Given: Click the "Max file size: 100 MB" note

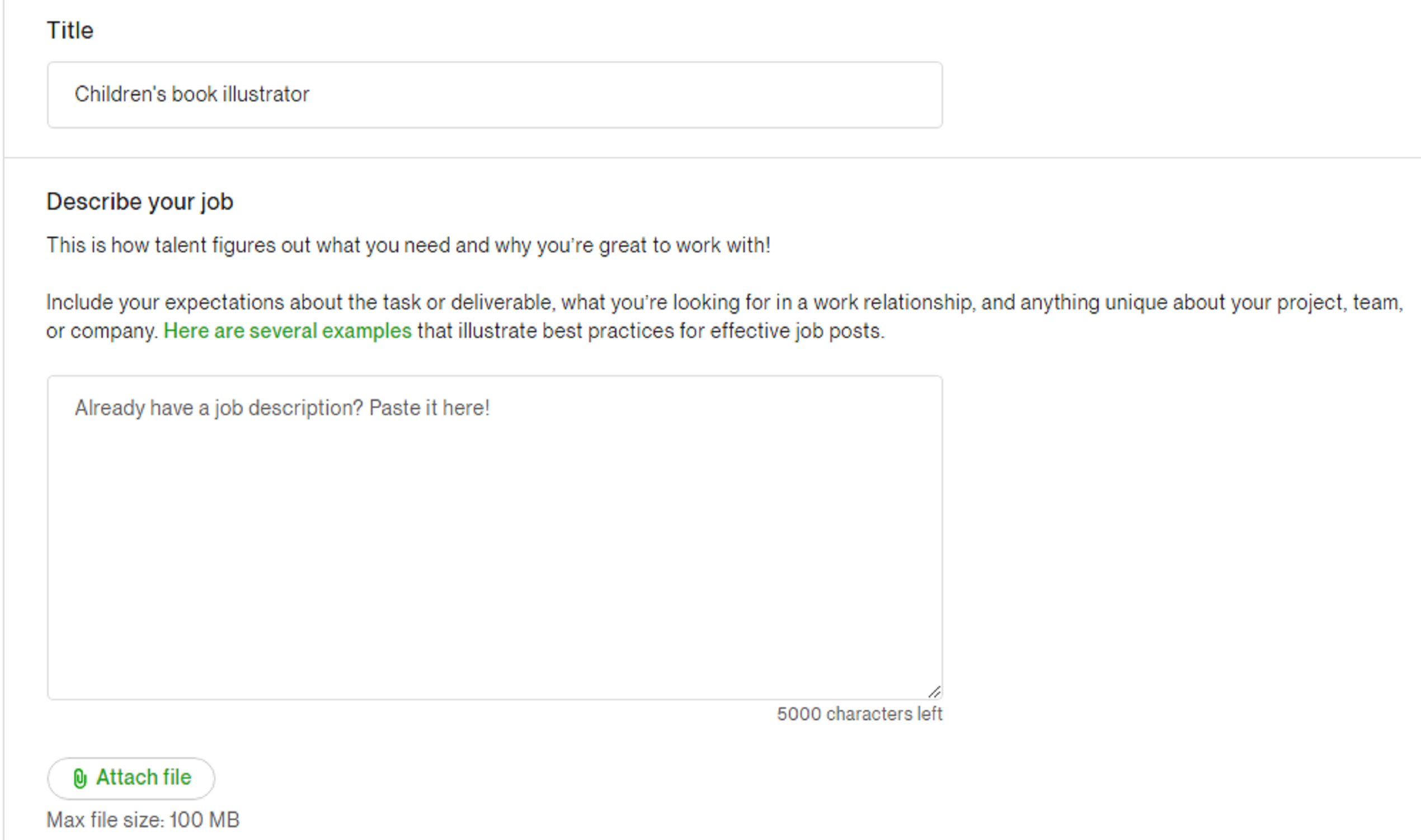Looking at the screenshot, I should pos(143,820).
